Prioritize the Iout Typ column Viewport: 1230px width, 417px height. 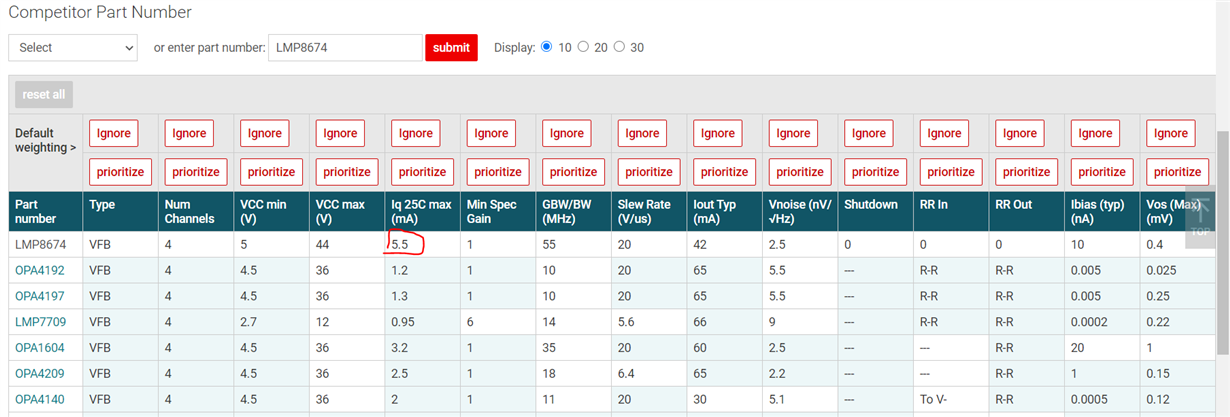(724, 171)
